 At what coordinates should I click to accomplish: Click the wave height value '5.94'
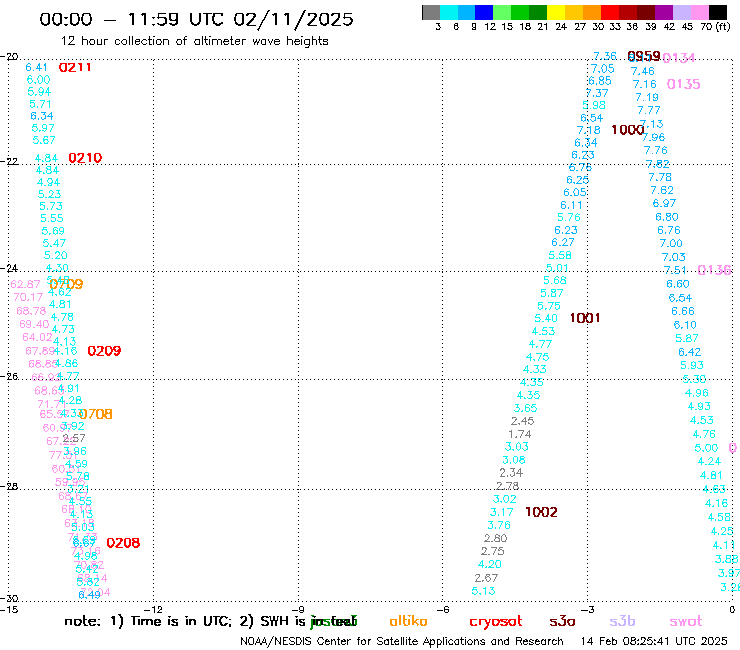coord(39,92)
